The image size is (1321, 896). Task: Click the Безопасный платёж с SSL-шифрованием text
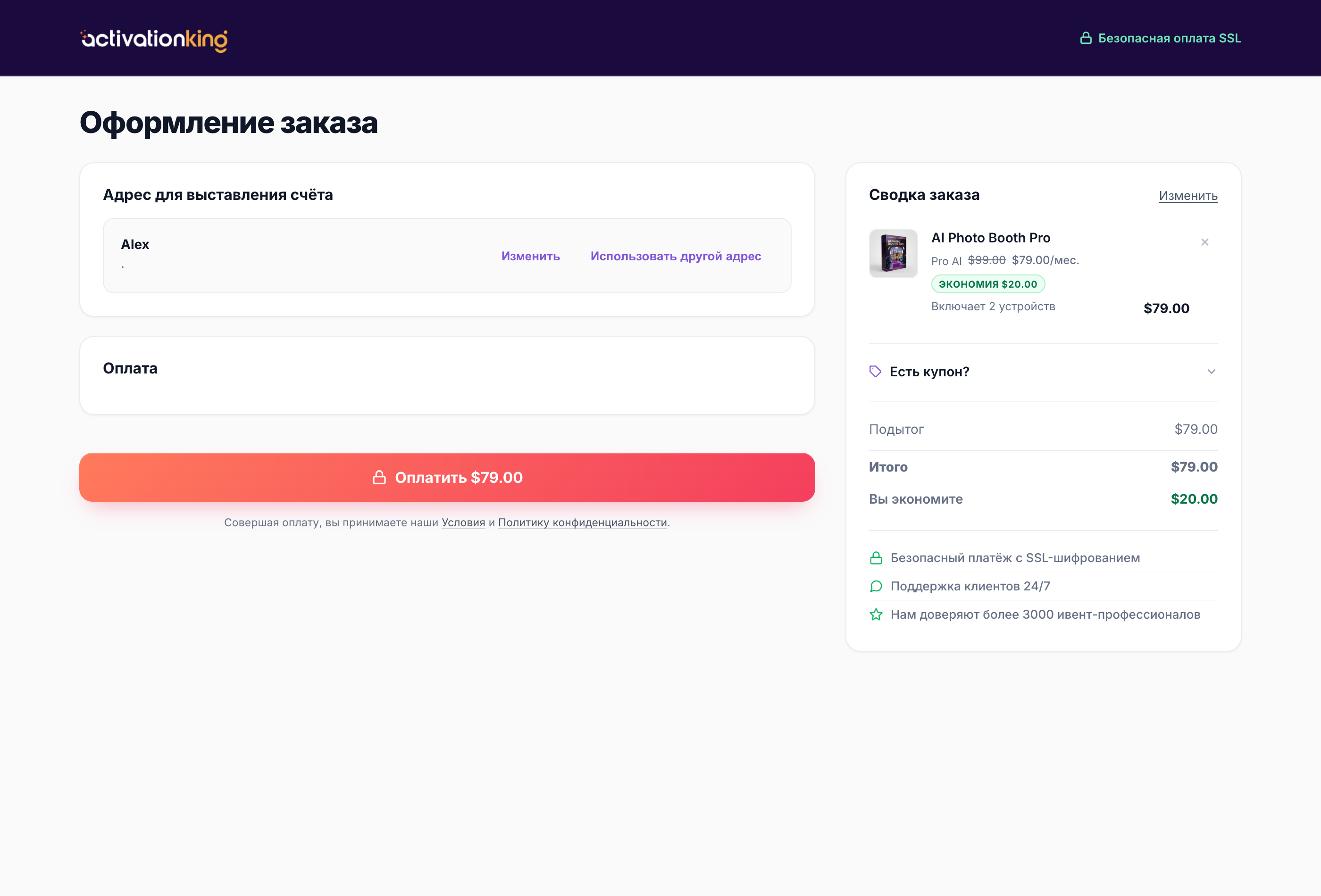1015,558
